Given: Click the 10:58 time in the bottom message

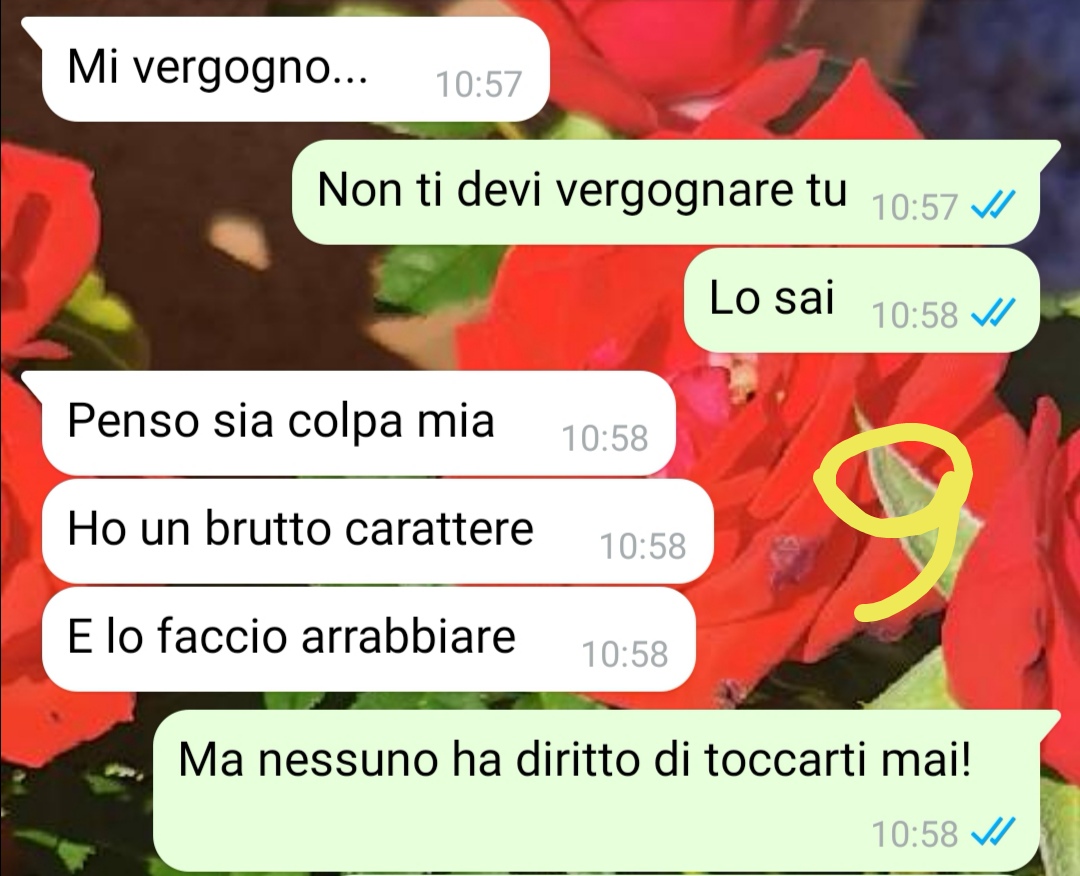Looking at the screenshot, I should click(x=915, y=834).
